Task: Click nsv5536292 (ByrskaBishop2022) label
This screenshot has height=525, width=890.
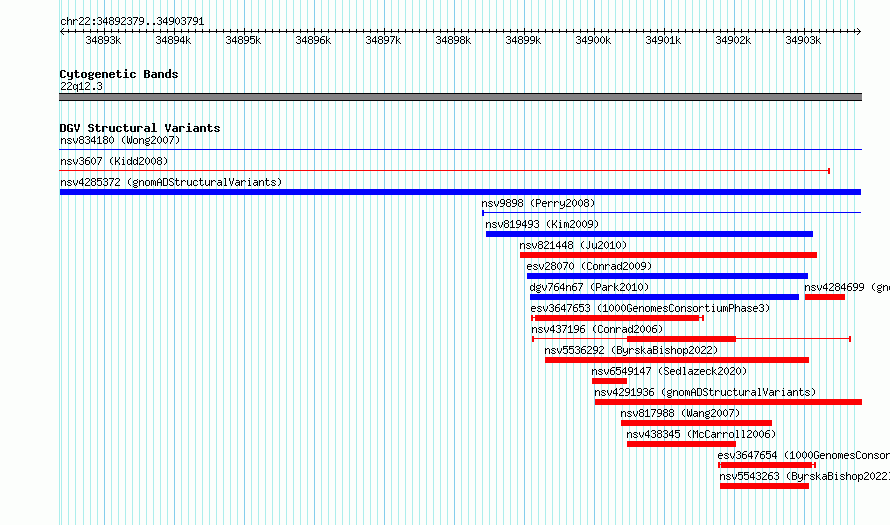Action: tap(631, 350)
